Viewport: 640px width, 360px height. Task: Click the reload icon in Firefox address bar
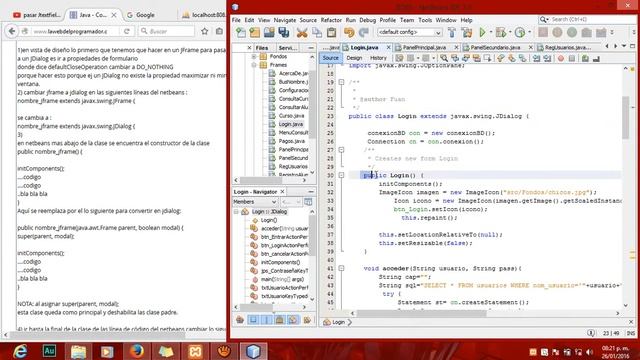(x=127, y=31)
